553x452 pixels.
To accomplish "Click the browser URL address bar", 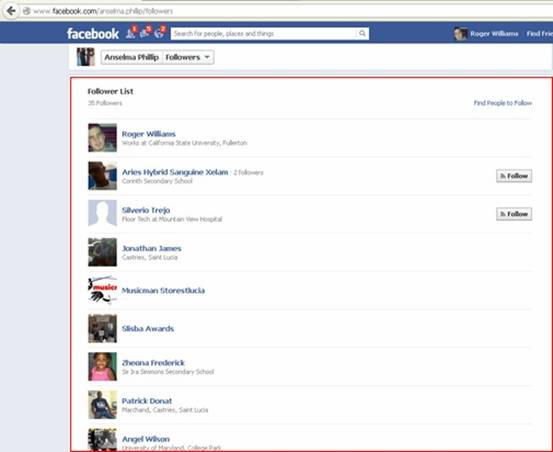I will [289, 11].
